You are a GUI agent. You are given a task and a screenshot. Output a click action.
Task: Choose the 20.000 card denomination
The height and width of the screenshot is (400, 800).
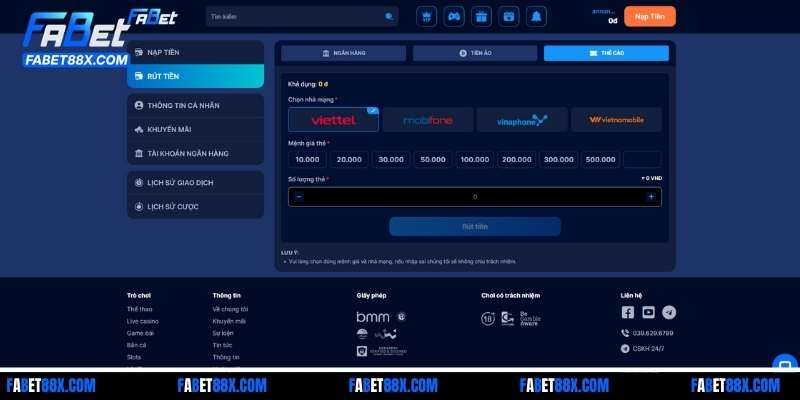click(x=349, y=160)
